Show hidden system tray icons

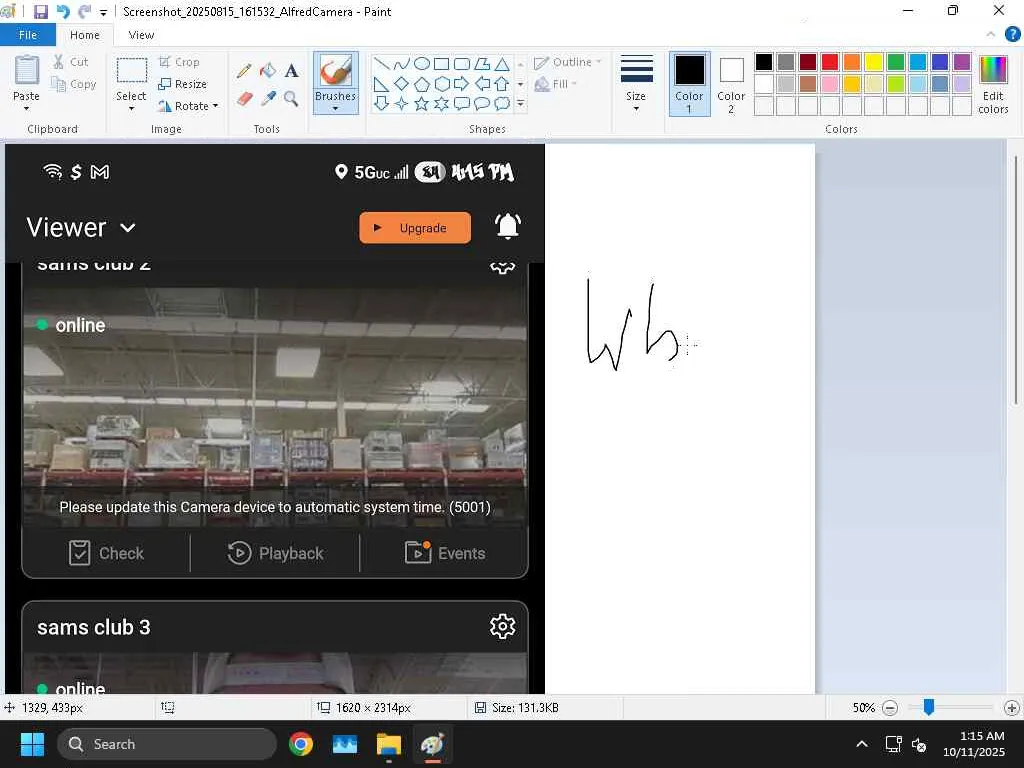[862, 744]
